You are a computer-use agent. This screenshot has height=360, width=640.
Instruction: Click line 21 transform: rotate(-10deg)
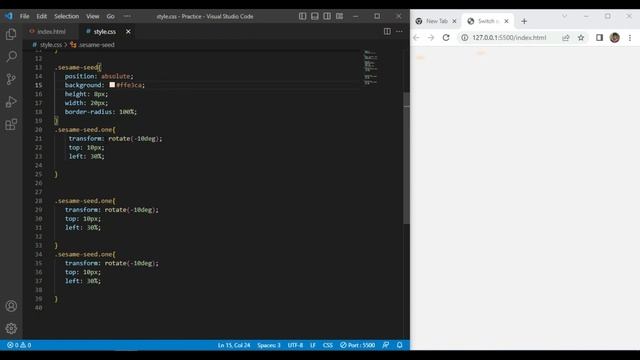click(x=115, y=139)
